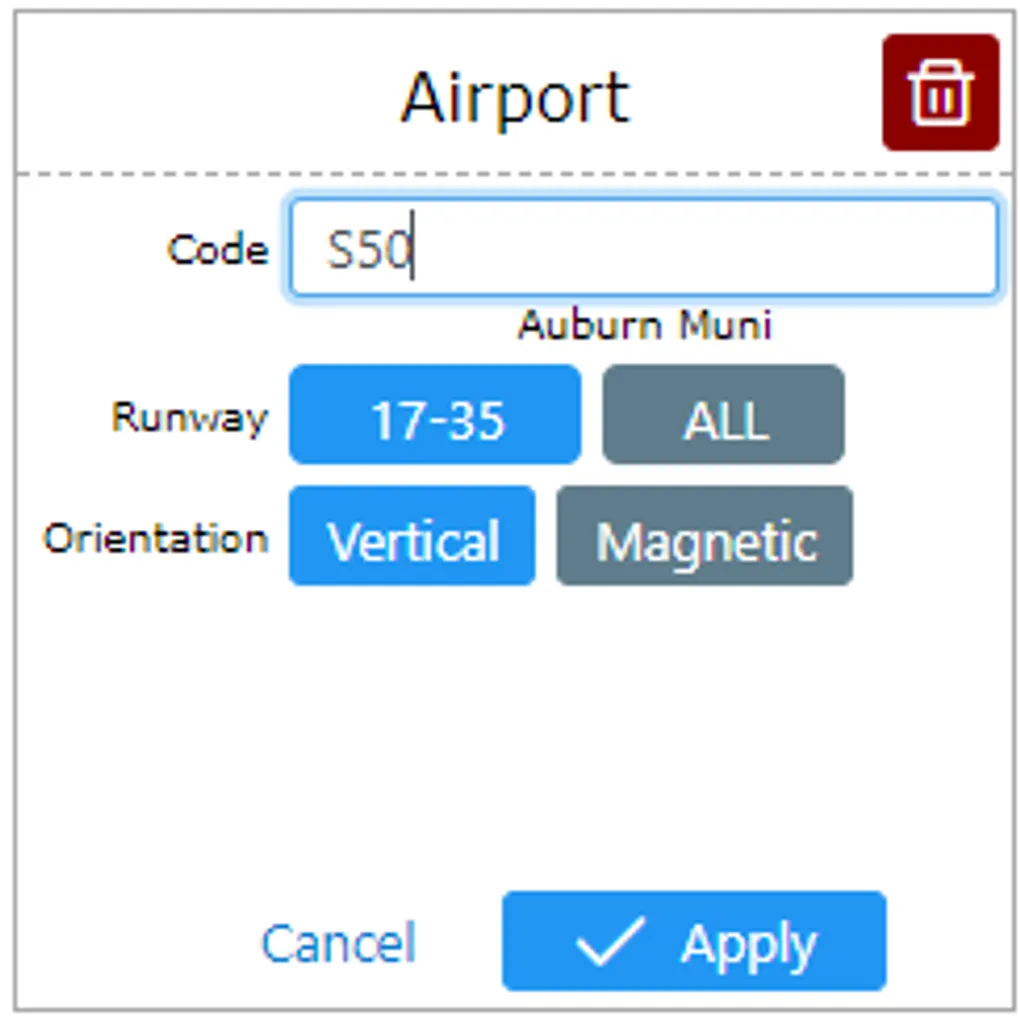Select the ALL runways option

point(723,415)
